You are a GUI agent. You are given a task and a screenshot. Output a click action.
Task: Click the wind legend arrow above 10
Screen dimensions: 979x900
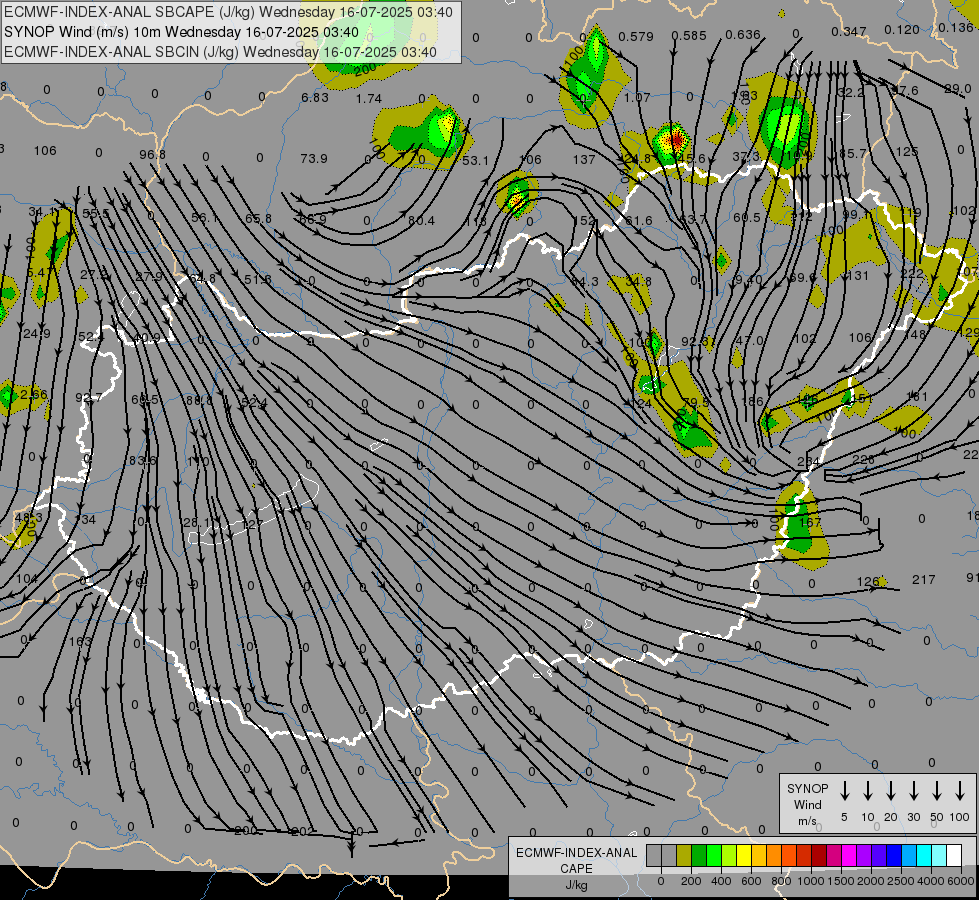coord(868,791)
